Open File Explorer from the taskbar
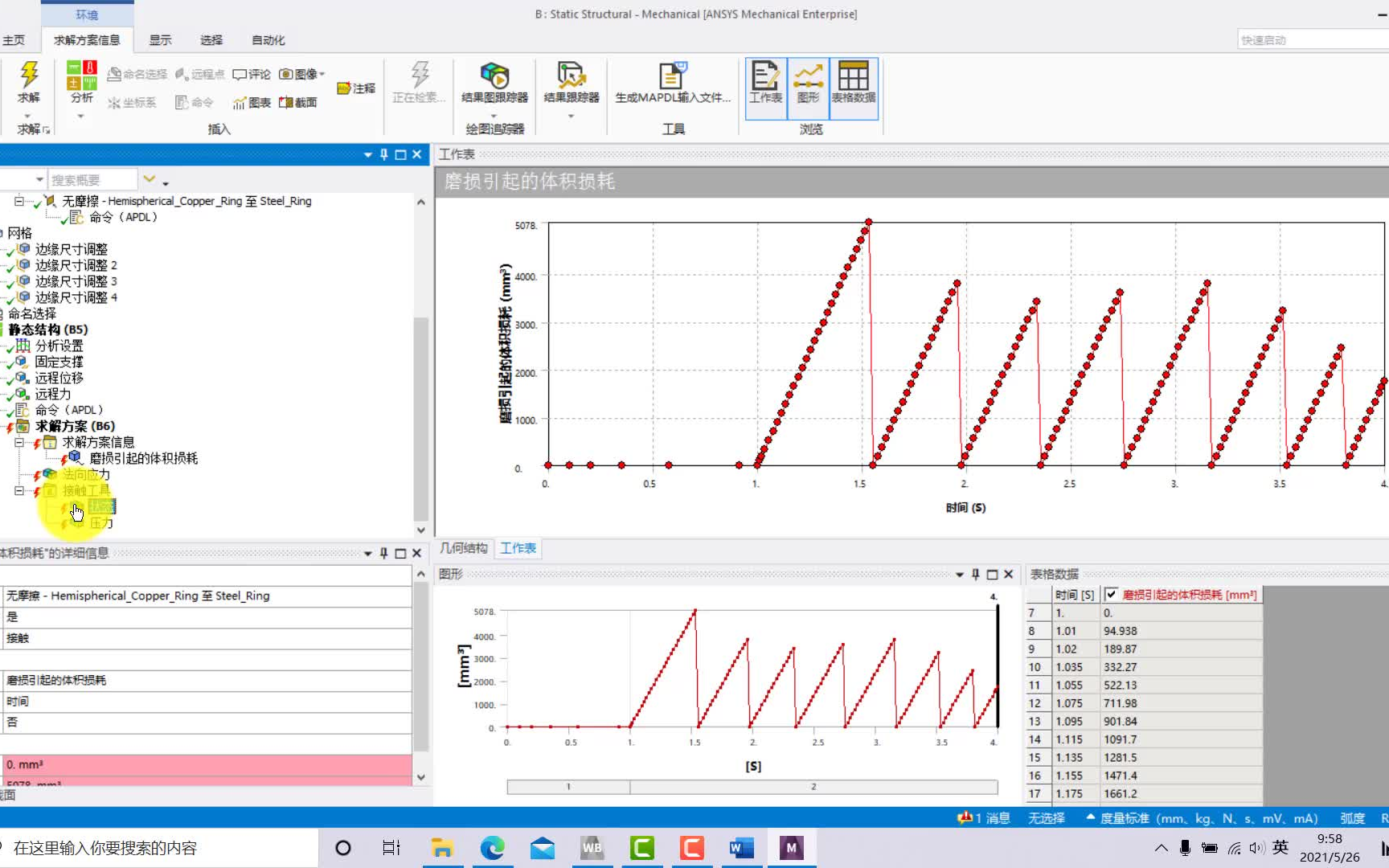 (442, 848)
